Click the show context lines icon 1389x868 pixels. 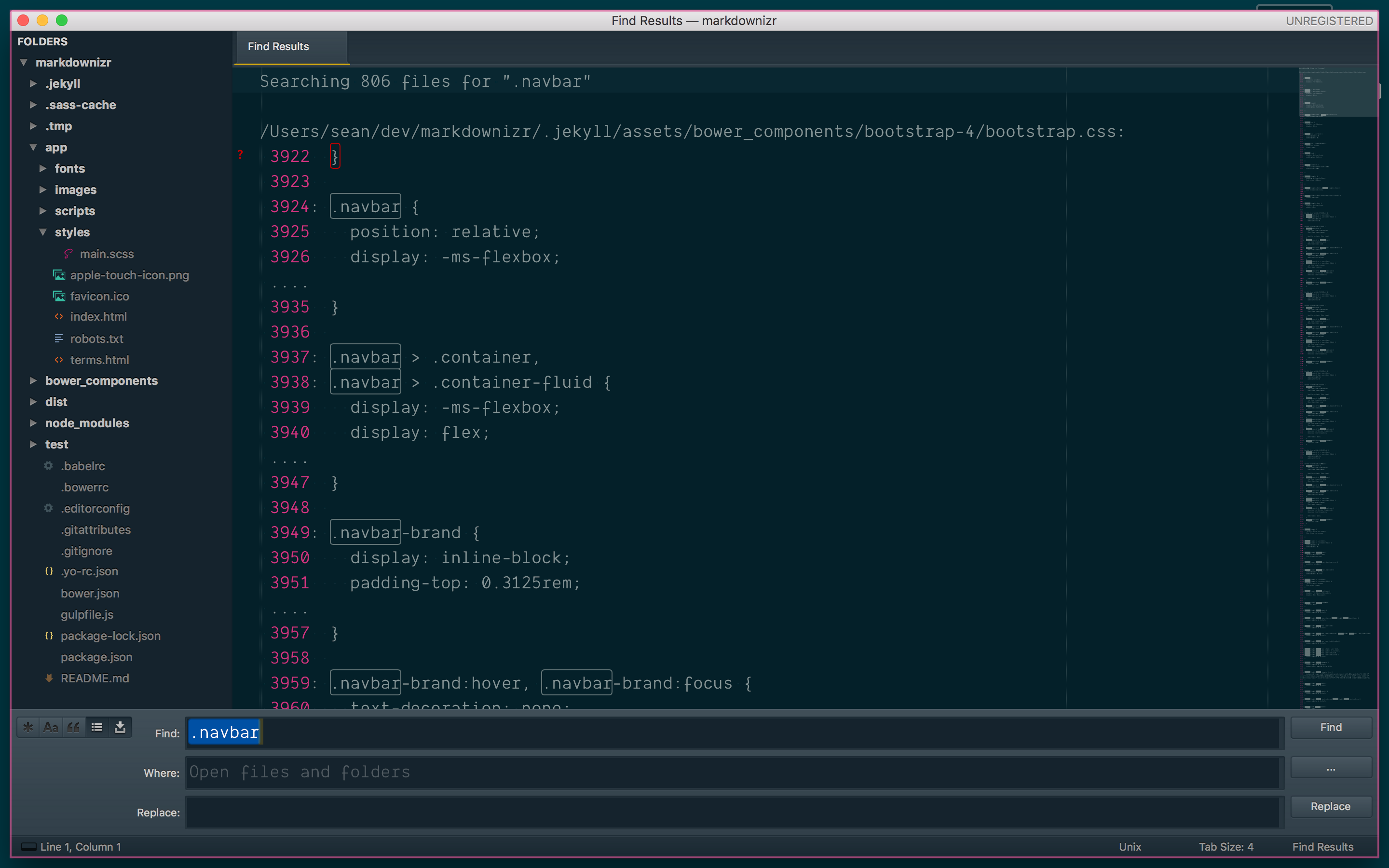pos(97,727)
